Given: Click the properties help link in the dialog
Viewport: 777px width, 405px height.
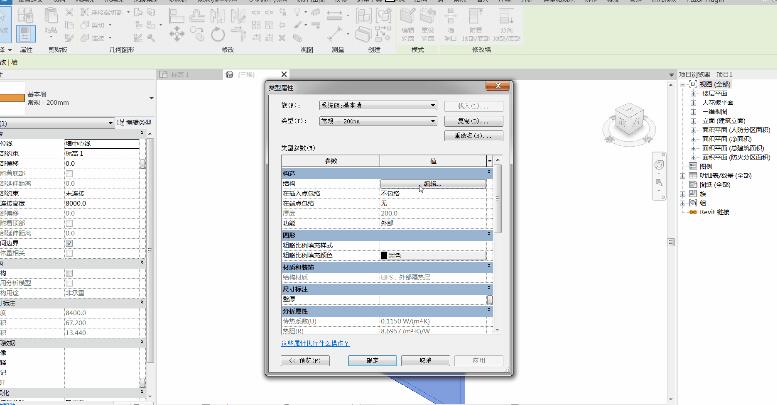Looking at the screenshot, I should (315, 342).
